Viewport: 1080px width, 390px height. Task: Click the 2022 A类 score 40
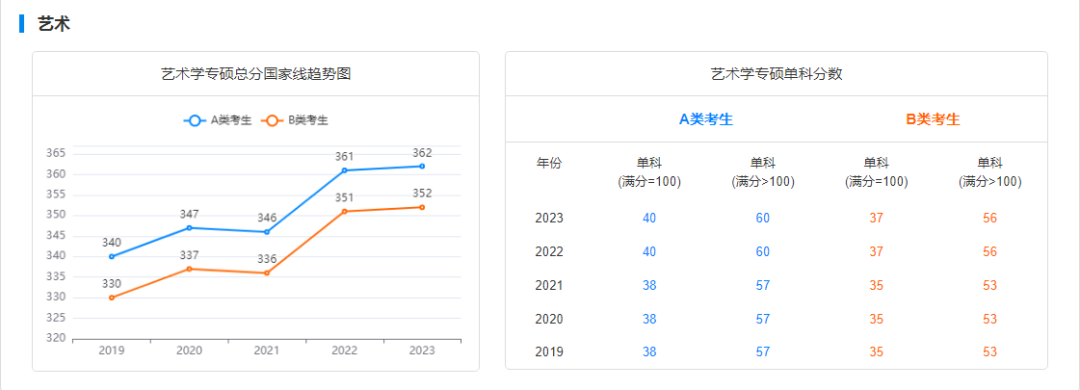click(x=650, y=252)
